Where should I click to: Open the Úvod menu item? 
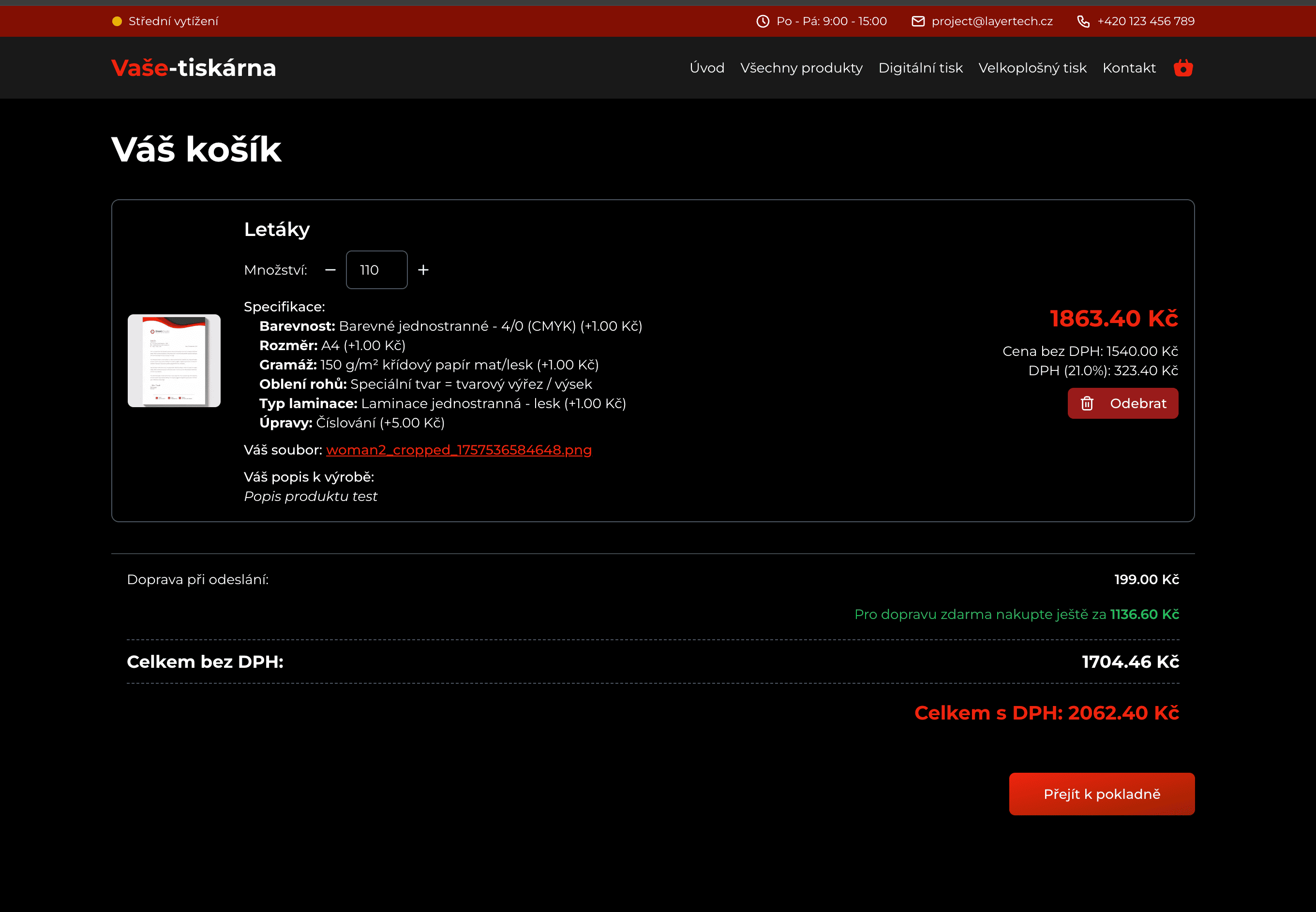click(x=706, y=68)
